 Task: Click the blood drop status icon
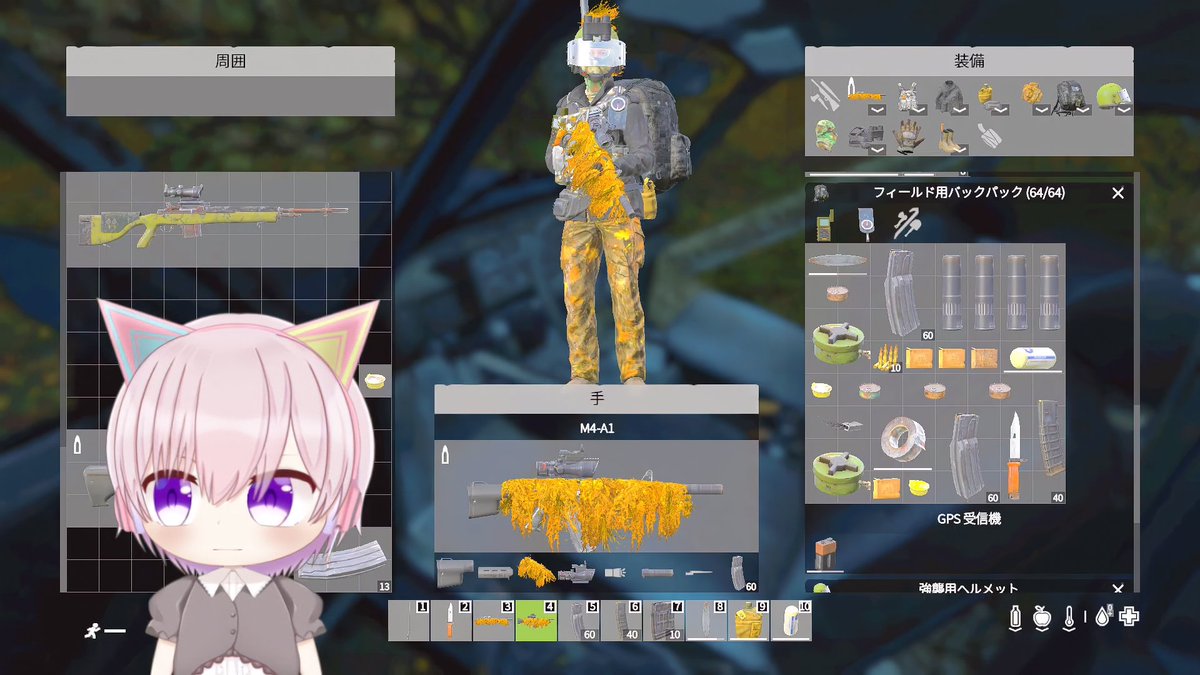coord(1104,615)
